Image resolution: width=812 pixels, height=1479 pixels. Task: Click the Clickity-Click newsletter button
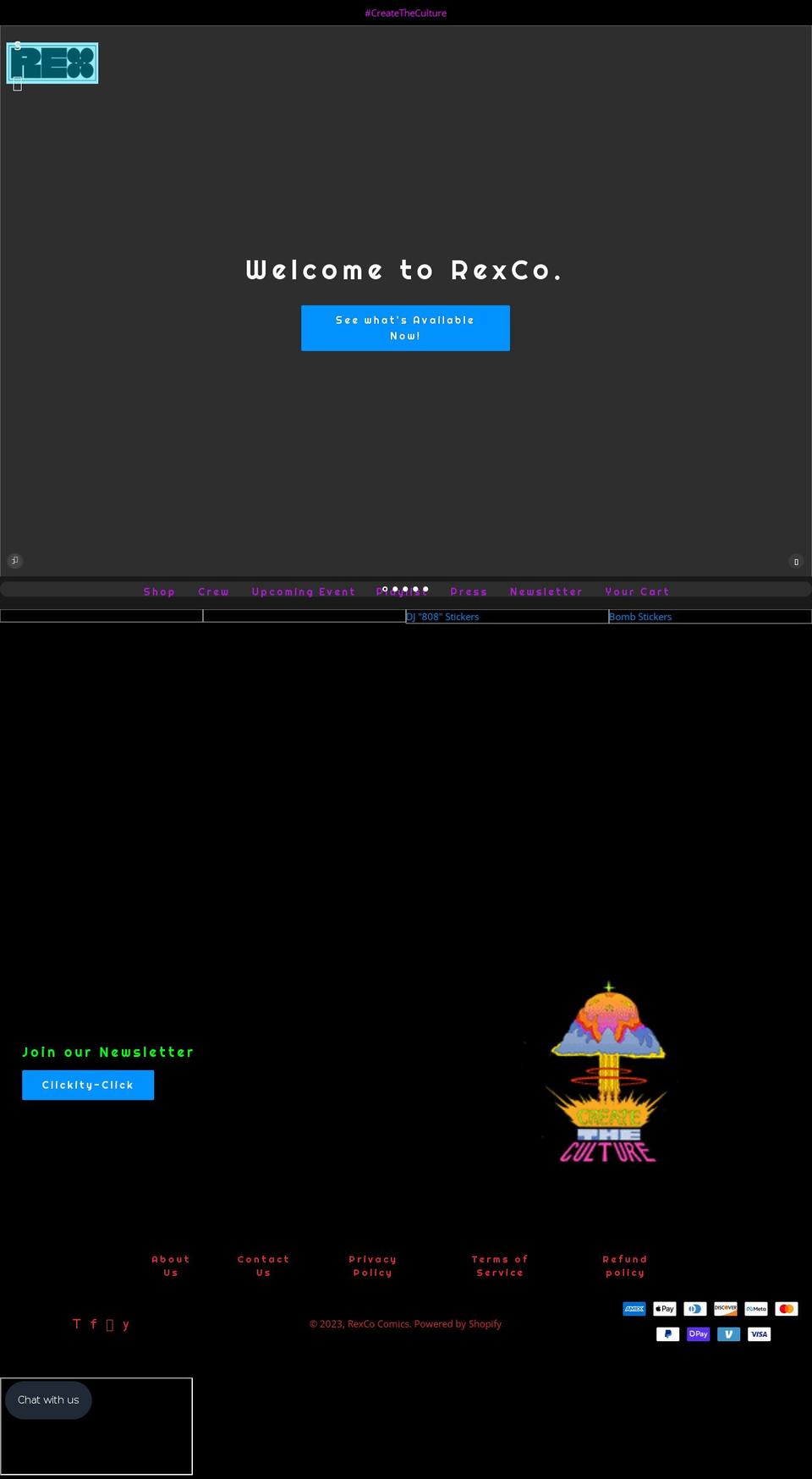click(88, 1085)
